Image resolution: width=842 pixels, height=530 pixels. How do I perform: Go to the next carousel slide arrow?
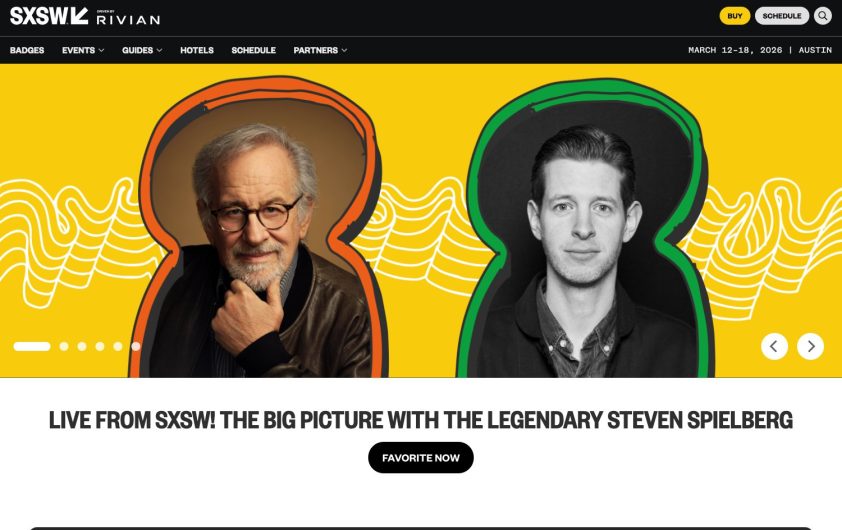tap(810, 346)
